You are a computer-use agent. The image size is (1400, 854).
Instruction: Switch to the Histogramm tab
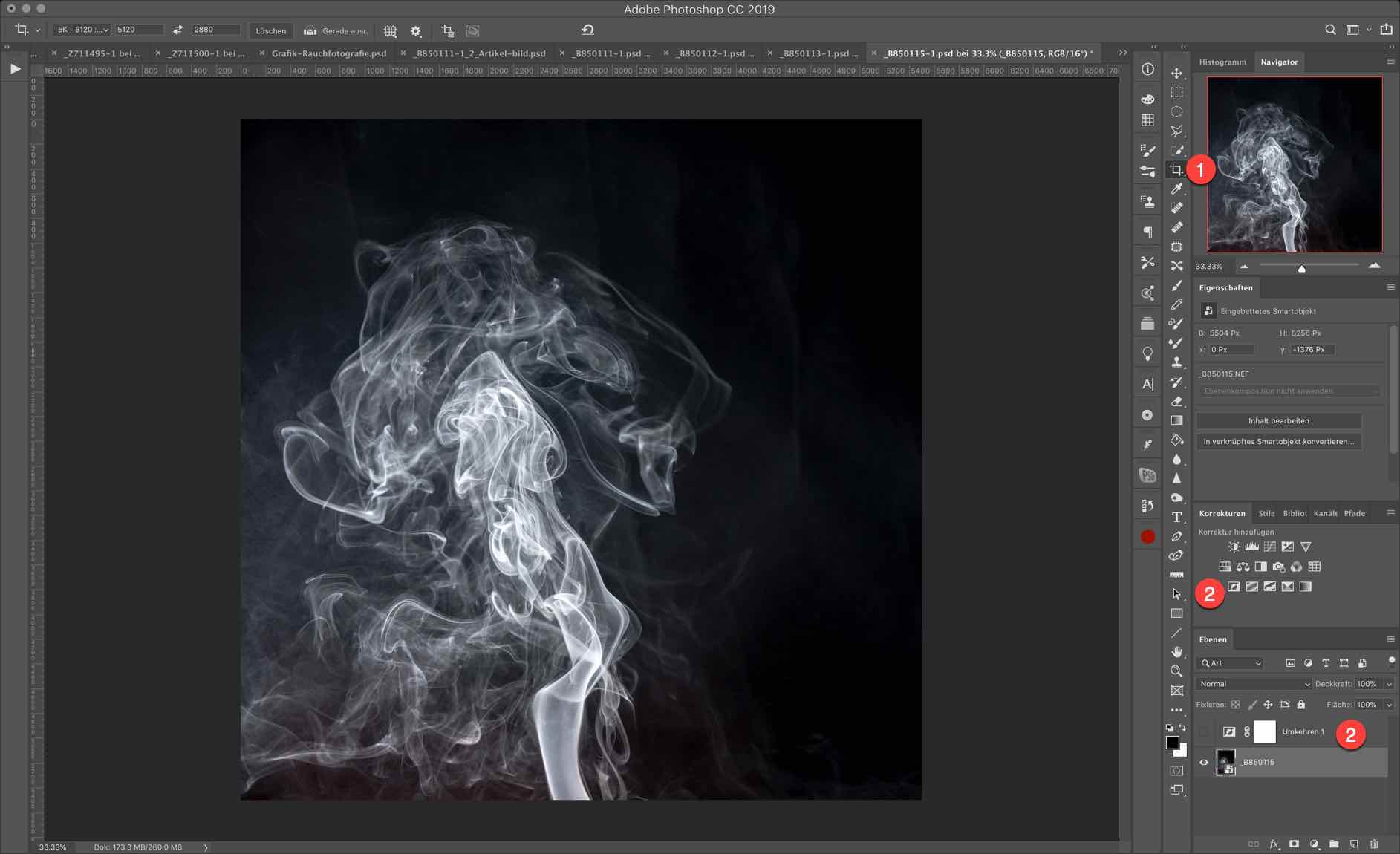click(1222, 62)
